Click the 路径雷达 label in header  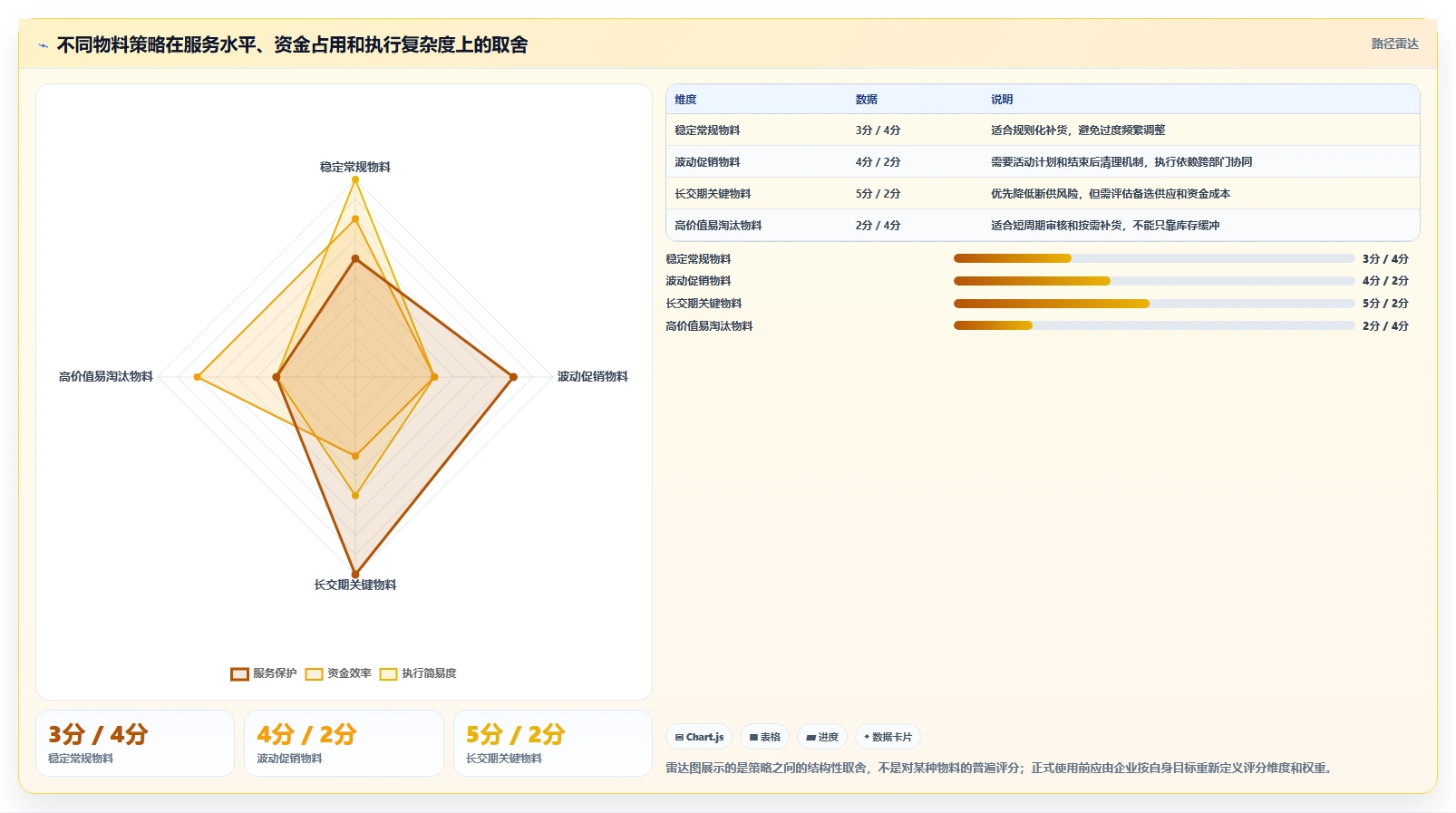tap(1394, 44)
